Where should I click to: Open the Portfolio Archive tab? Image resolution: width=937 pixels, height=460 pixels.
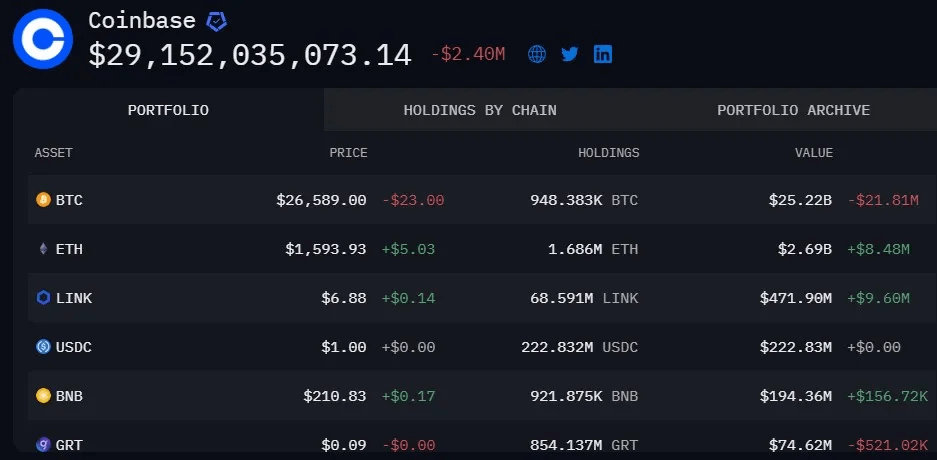click(793, 110)
